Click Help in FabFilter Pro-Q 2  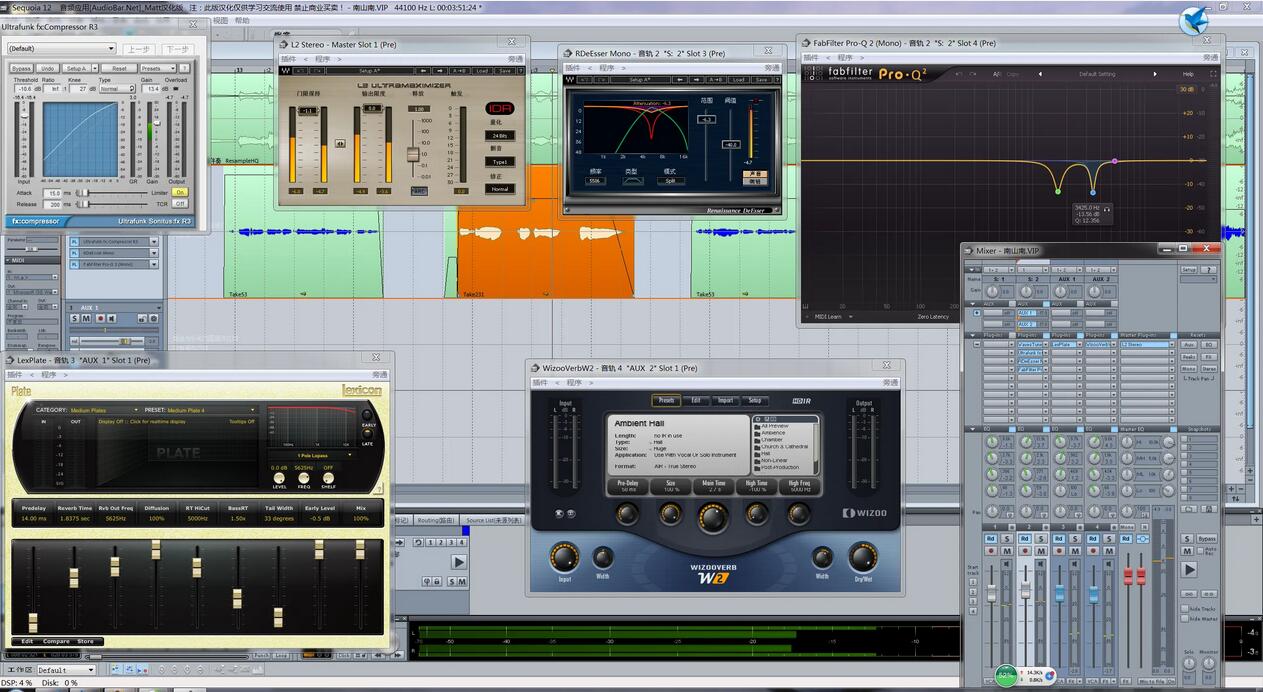[1188, 74]
